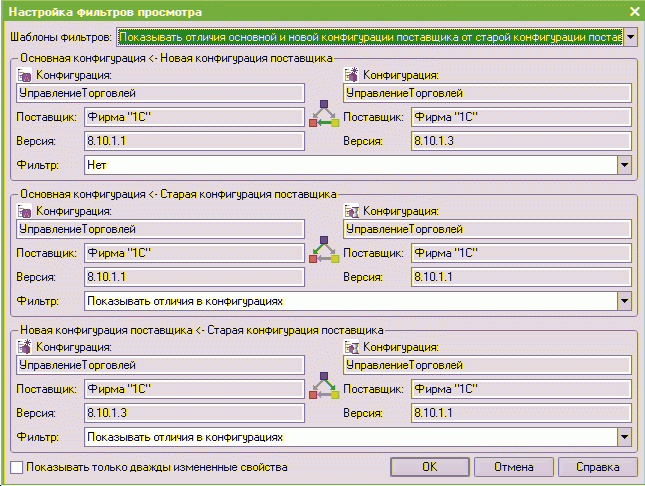Click right supplier field in third group
Image resolution: width=645 pixels, height=486 pixels.
521,389
